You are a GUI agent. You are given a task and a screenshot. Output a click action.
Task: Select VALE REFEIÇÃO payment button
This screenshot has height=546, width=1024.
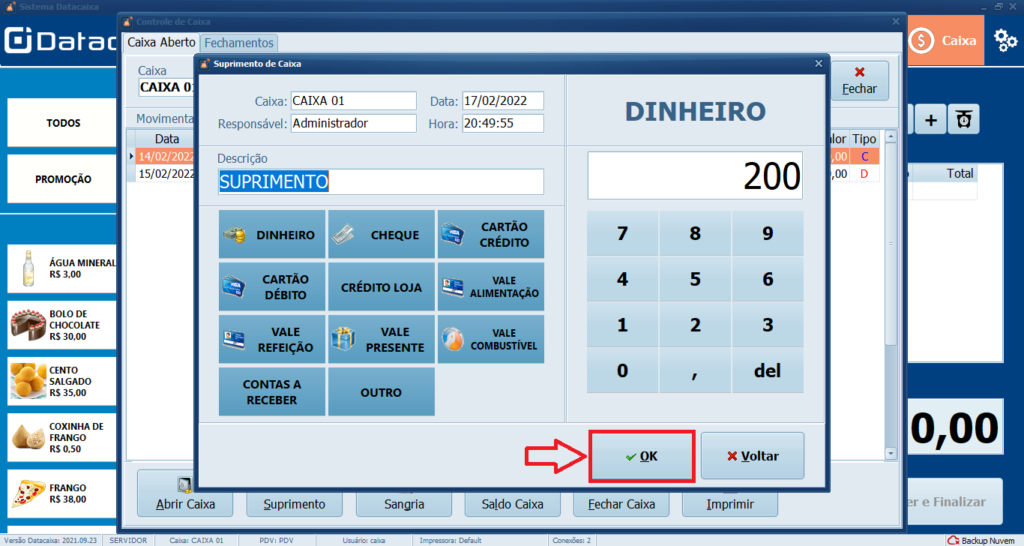coord(272,340)
